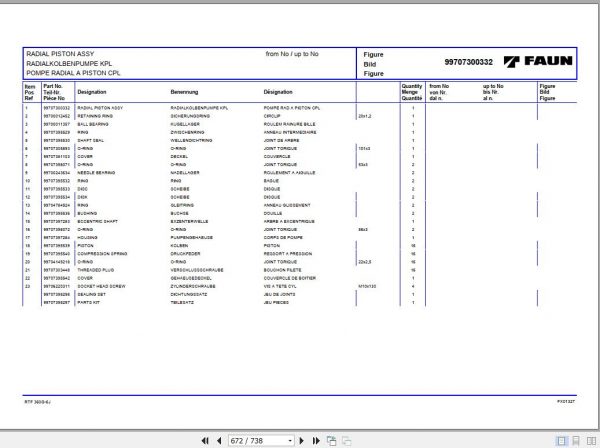Select single page view mode icon
This screenshot has width=600, height=448.
(561, 441)
